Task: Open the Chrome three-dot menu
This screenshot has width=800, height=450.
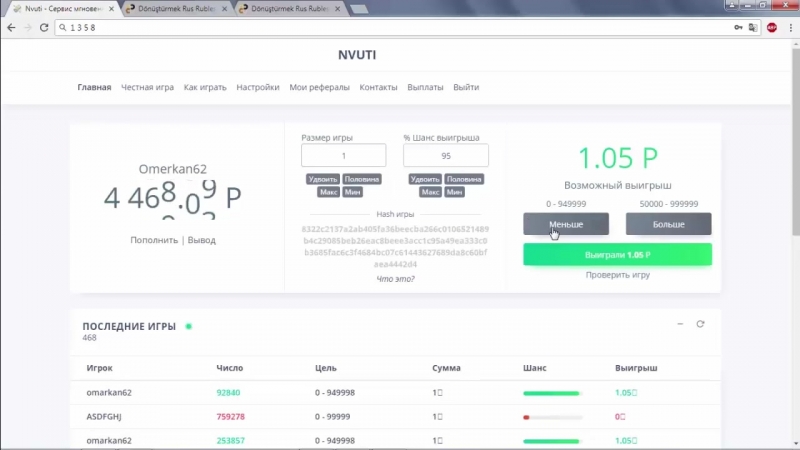Action: point(791,28)
